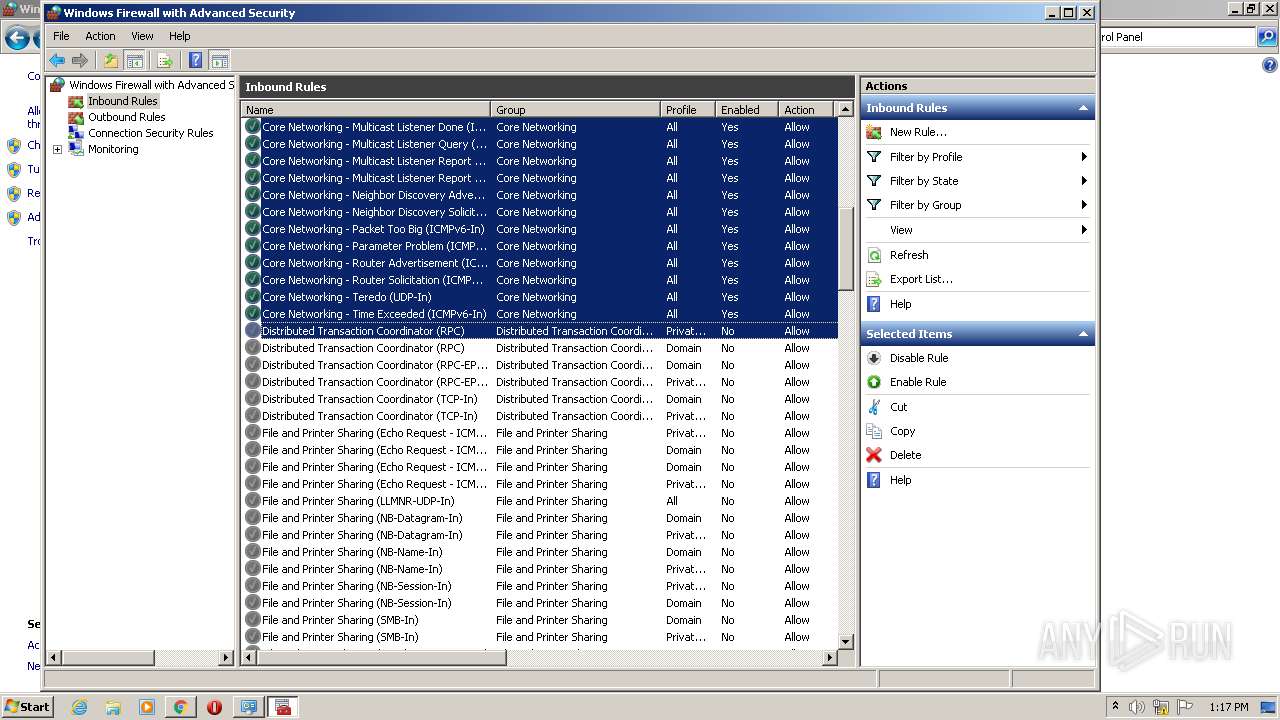Image resolution: width=1280 pixels, height=720 pixels.
Task: Open Opera browser from the taskbar
Action: click(x=214, y=707)
